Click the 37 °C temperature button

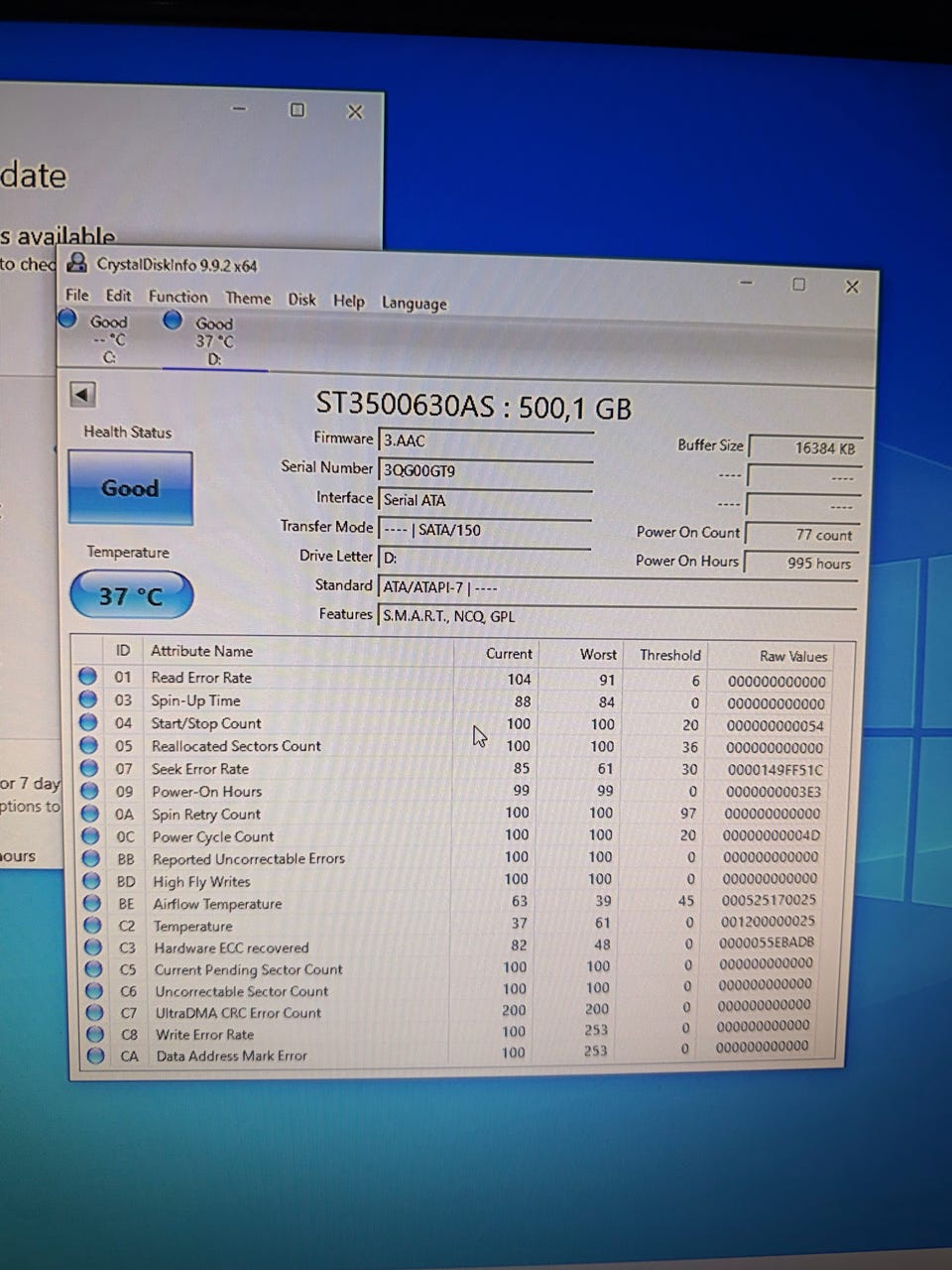coord(131,595)
